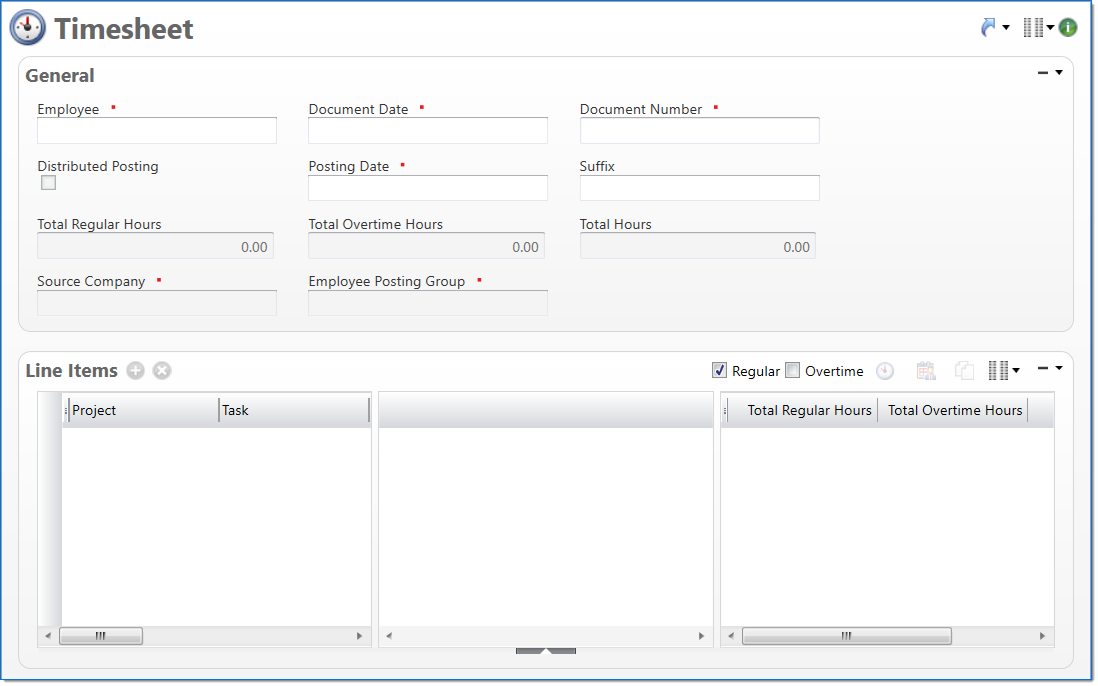Uncheck the Regular checkbox
The image size is (1098, 686).
tap(719, 371)
